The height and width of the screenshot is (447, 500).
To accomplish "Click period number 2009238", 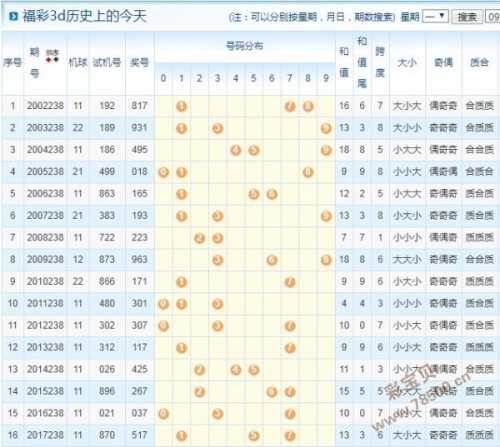I will [x=45, y=259].
